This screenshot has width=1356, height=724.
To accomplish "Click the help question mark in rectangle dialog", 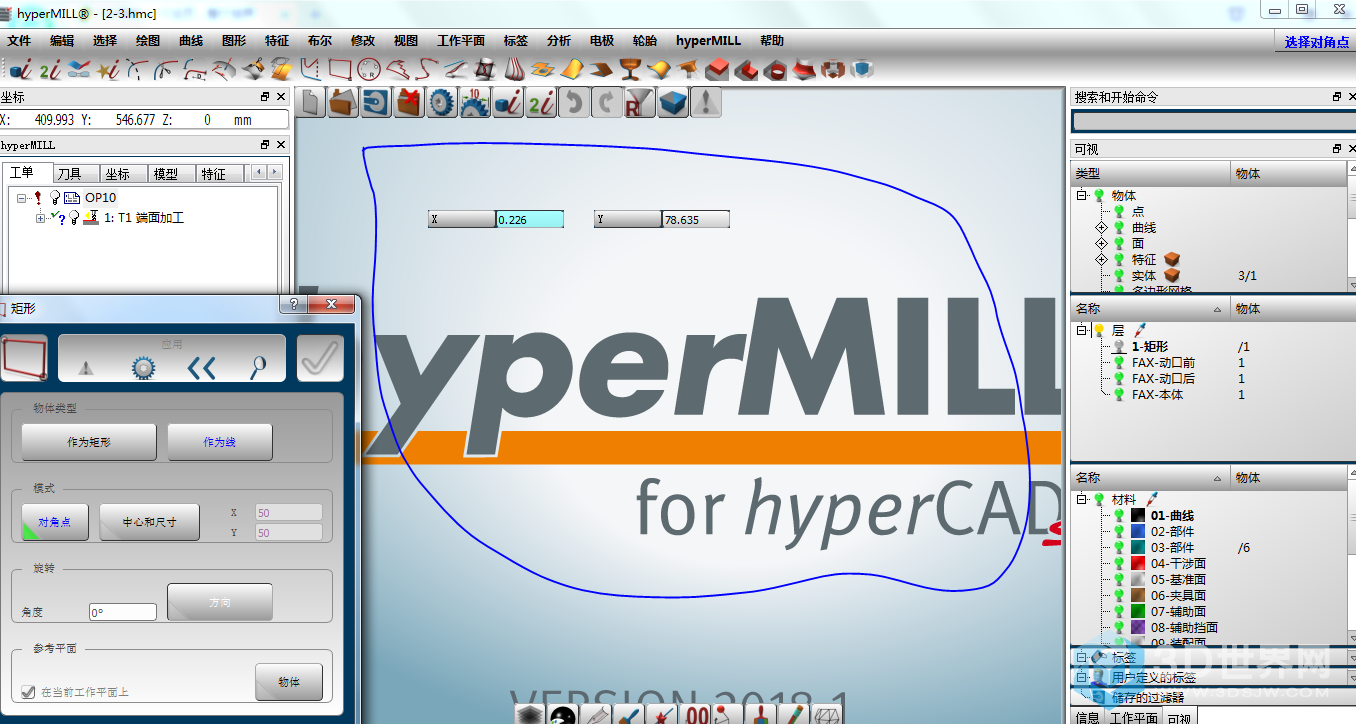I will pos(294,303).
